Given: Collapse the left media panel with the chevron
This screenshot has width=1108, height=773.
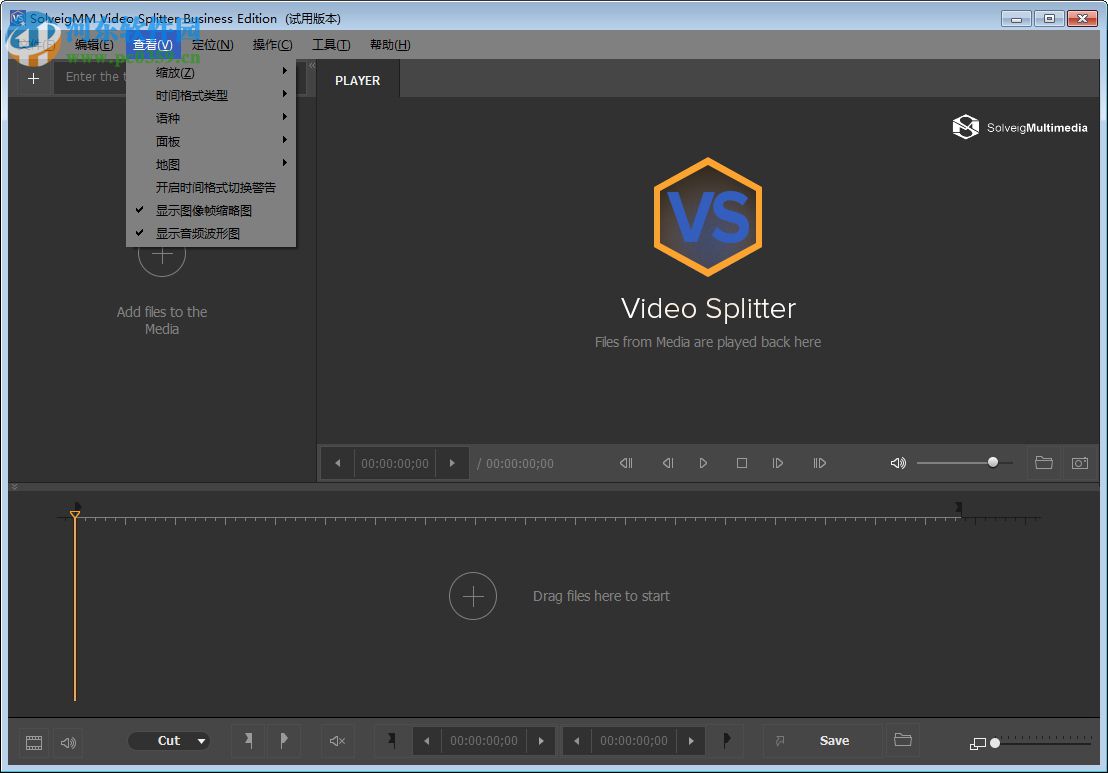Looking at the screenshot, I should coord(311,63).
